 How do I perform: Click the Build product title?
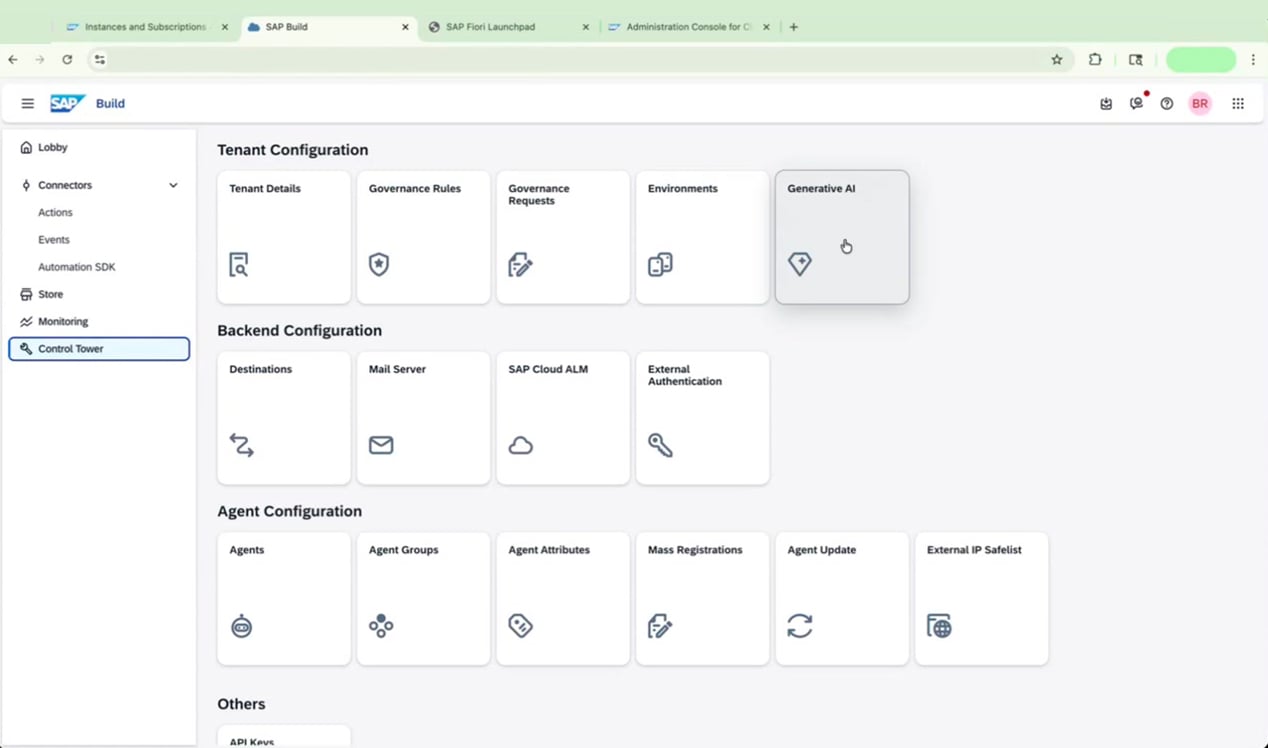[x=110, y=103]
